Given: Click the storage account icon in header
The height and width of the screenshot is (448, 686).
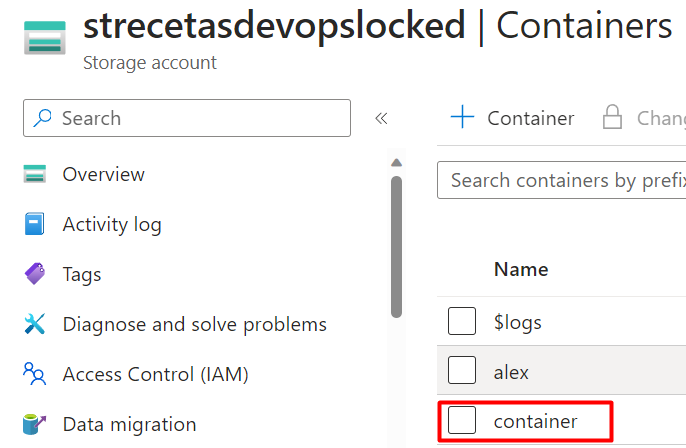Looking at the screenshot, I should [45, 38].
